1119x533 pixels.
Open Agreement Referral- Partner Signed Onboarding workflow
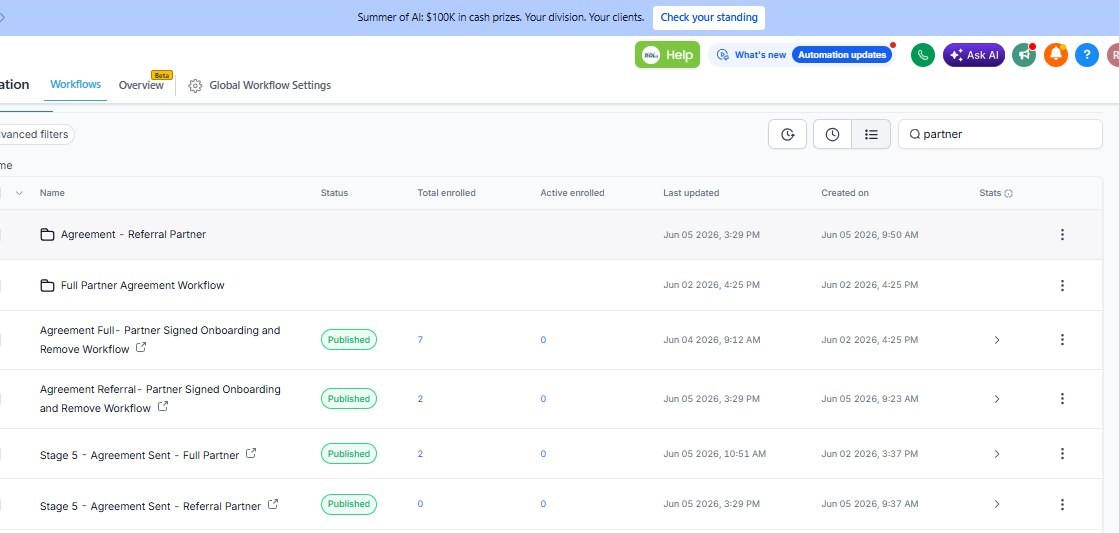point(160,399)
